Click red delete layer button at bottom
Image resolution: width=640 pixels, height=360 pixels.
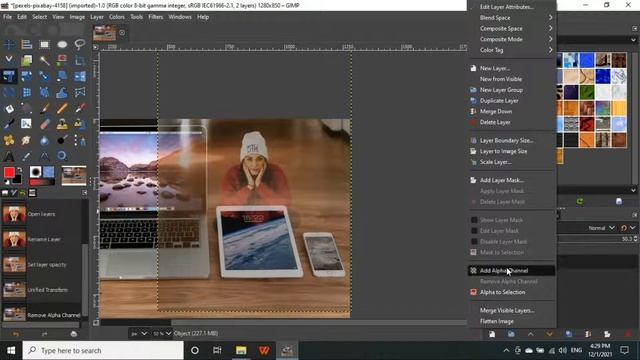(x=627, y=334)
